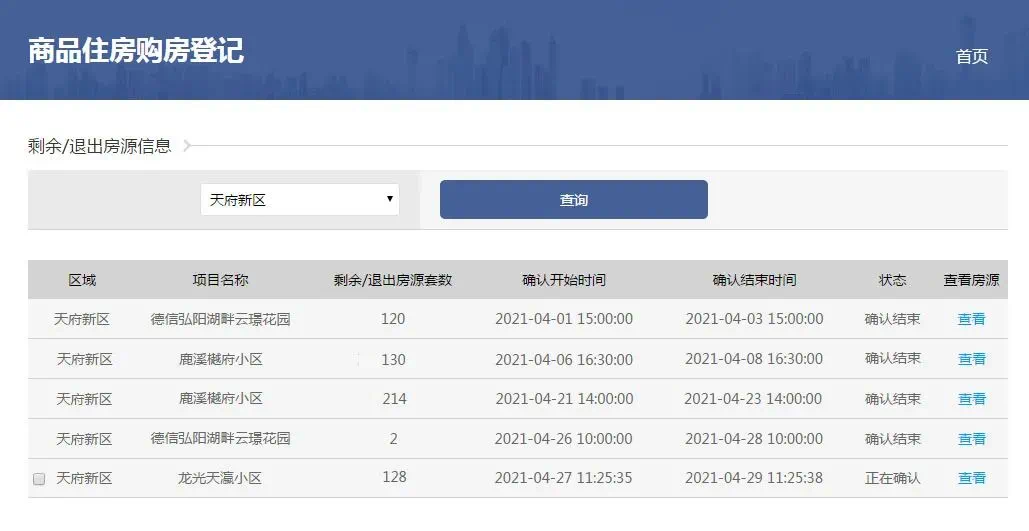Select 鹿溪樾府小区 in the 214 units row
Image resolution: width=1029 pixels, height=531 pixels.
[x=220, y=399]
